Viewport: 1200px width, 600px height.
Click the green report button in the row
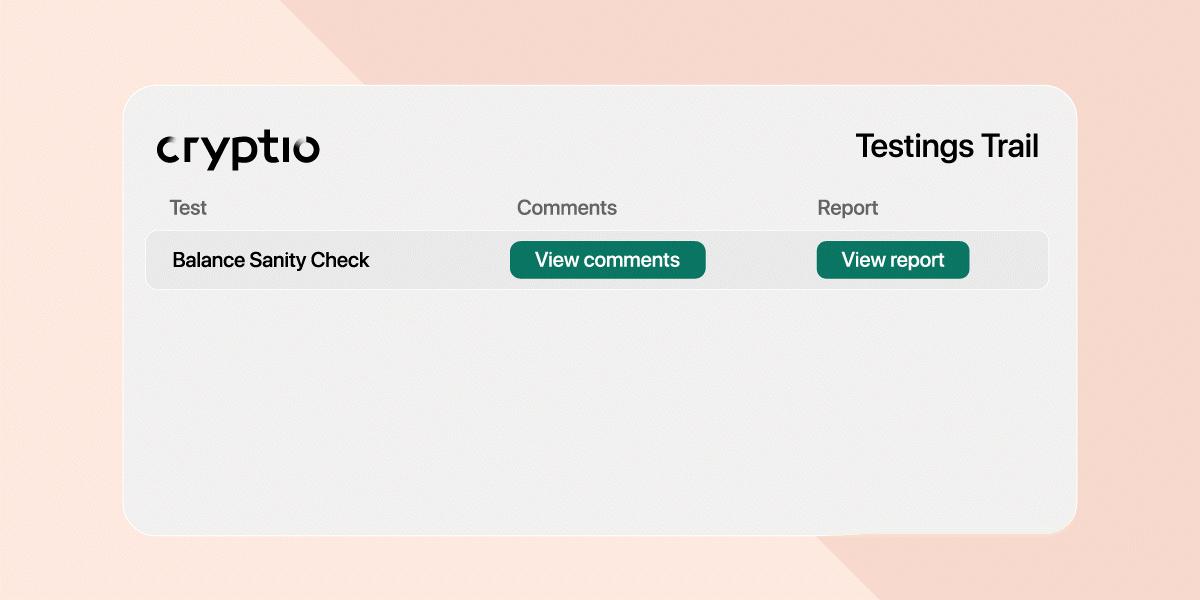(x=893, y=260)
